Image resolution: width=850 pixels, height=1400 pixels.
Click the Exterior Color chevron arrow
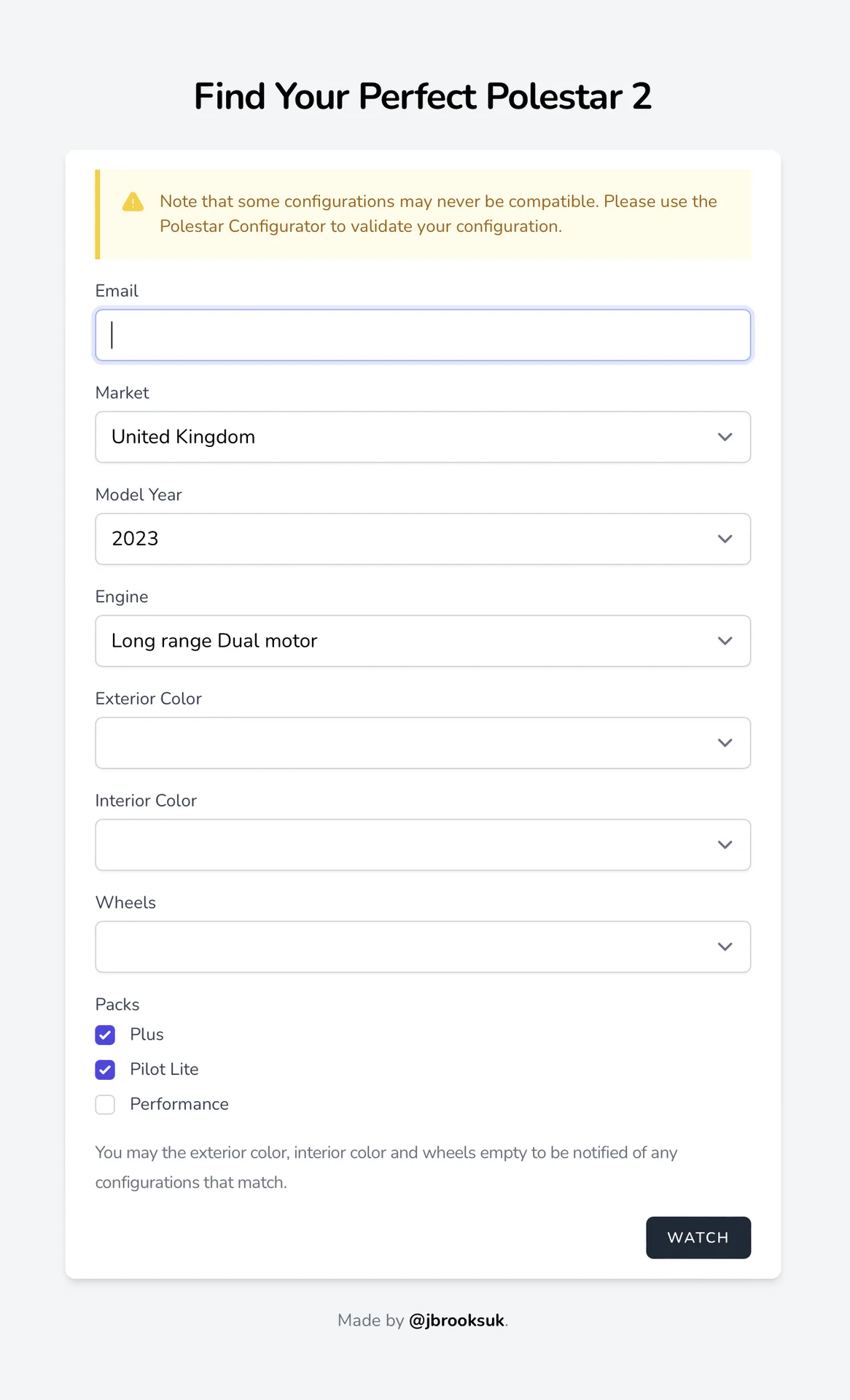(x=725, y=743)
